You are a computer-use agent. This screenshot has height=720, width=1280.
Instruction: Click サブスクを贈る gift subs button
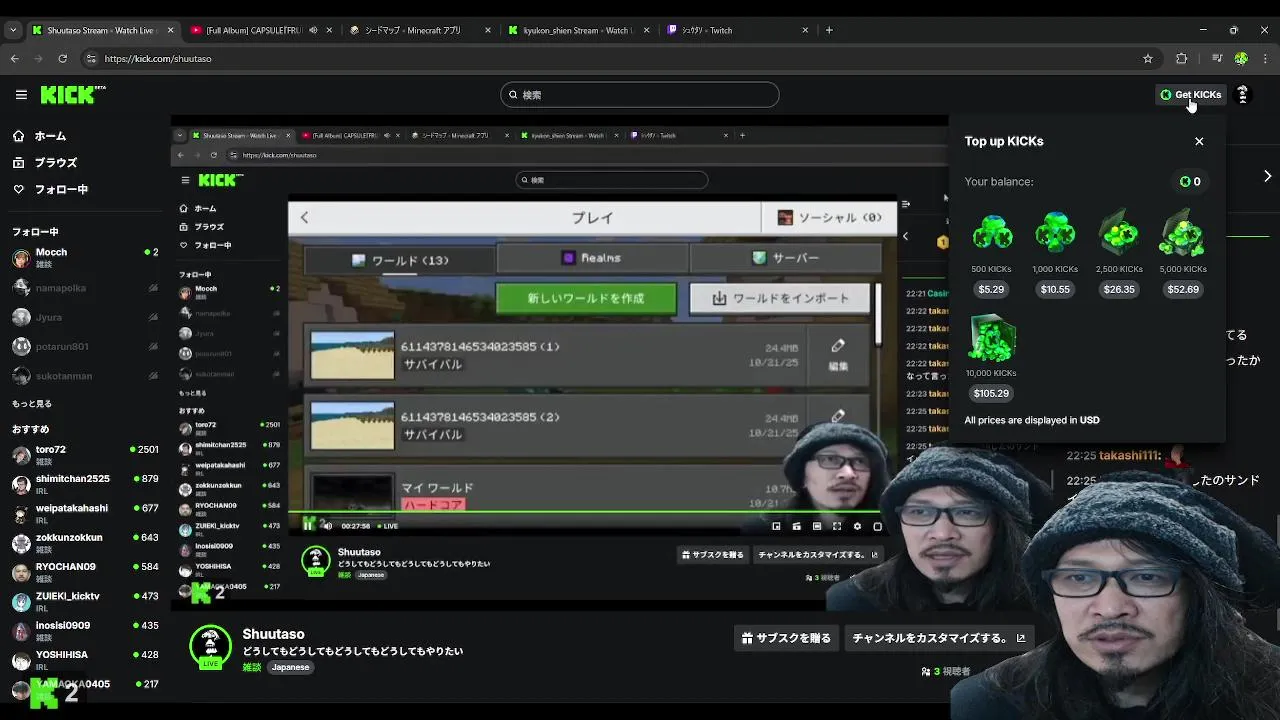pos(786,638)
